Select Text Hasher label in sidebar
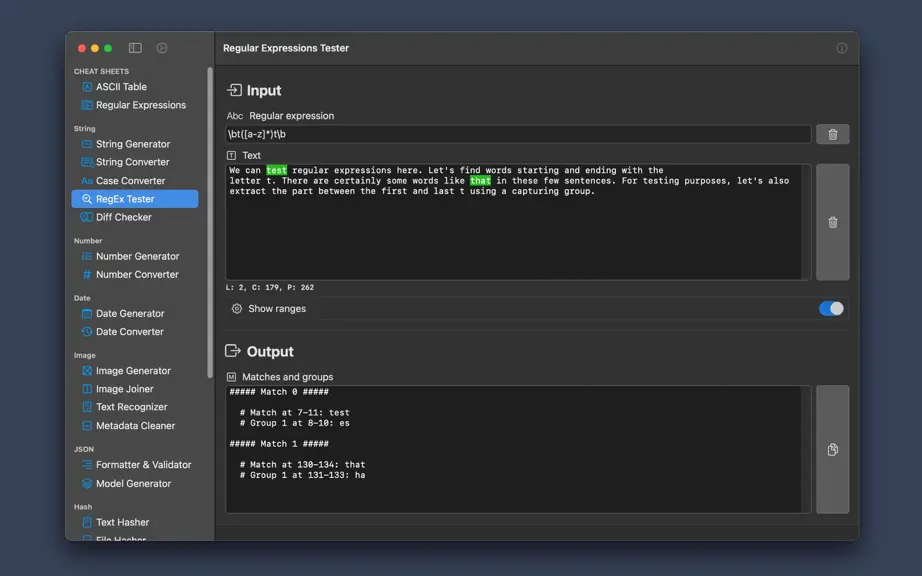 [123, 523]
